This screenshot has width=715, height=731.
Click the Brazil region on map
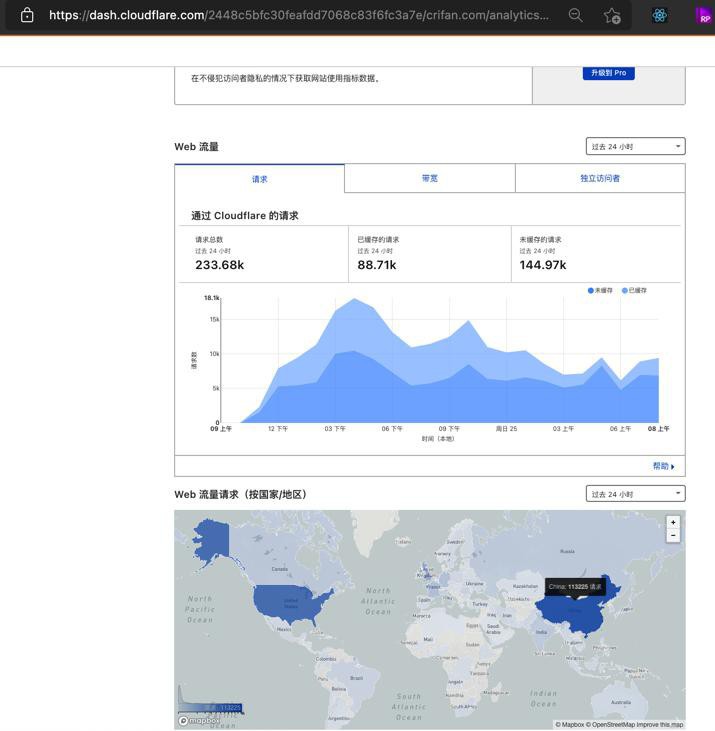pos(357,676)
